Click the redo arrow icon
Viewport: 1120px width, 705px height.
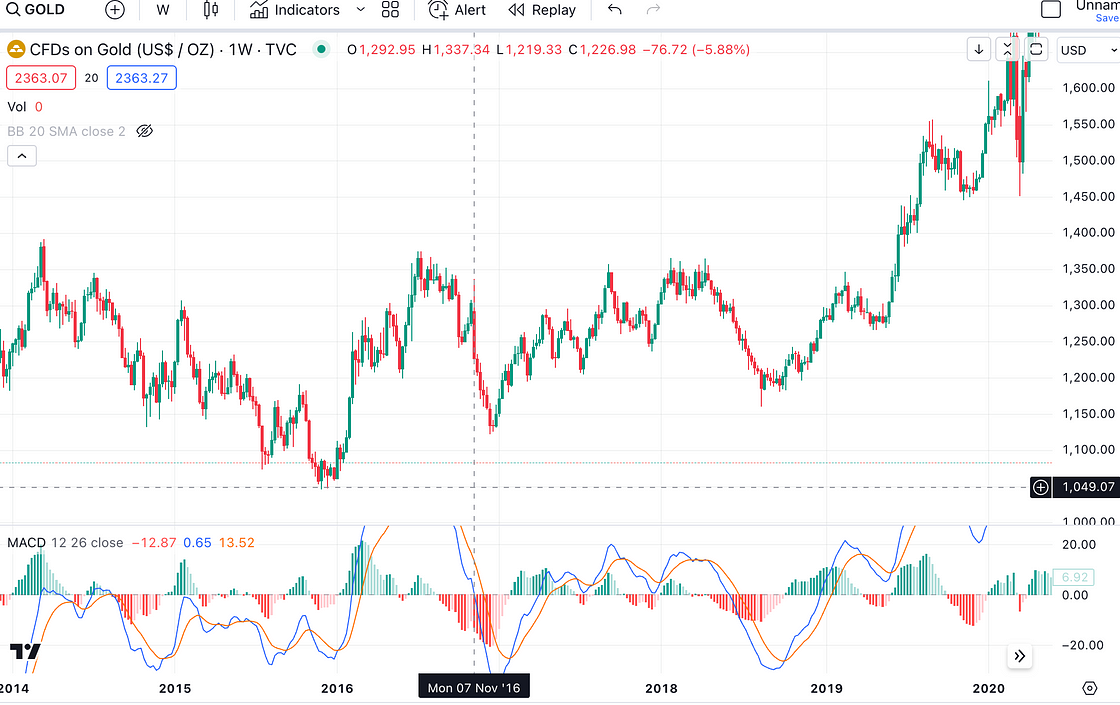click(653, 9)
